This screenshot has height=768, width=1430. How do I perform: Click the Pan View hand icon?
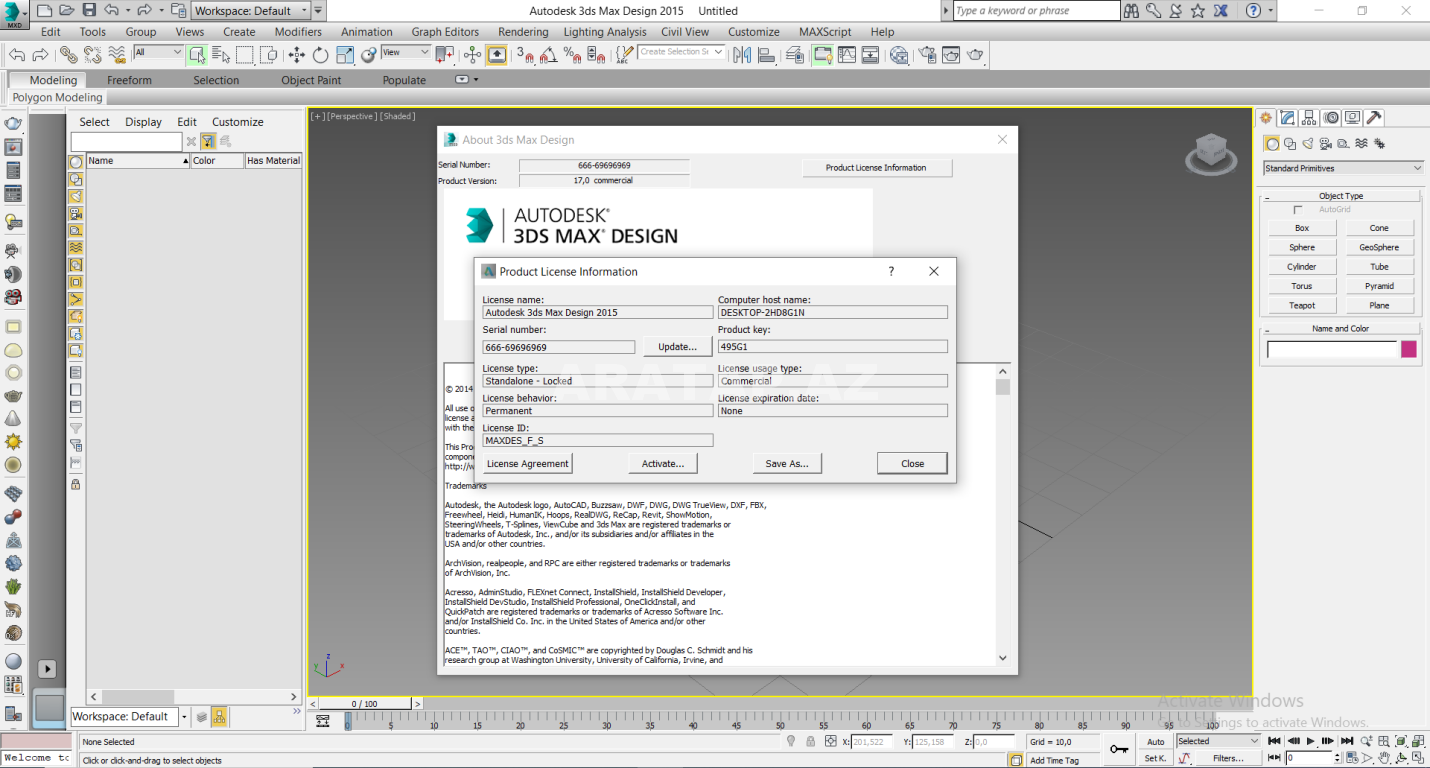(x=1383, y=758)
